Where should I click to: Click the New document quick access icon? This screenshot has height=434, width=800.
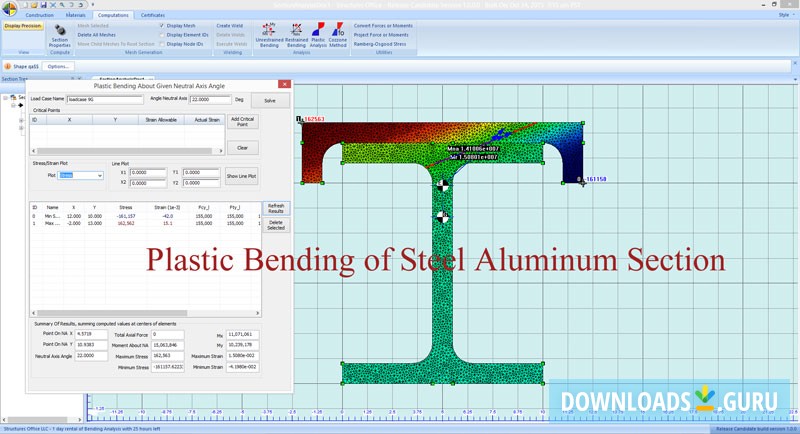click(24, 5)
